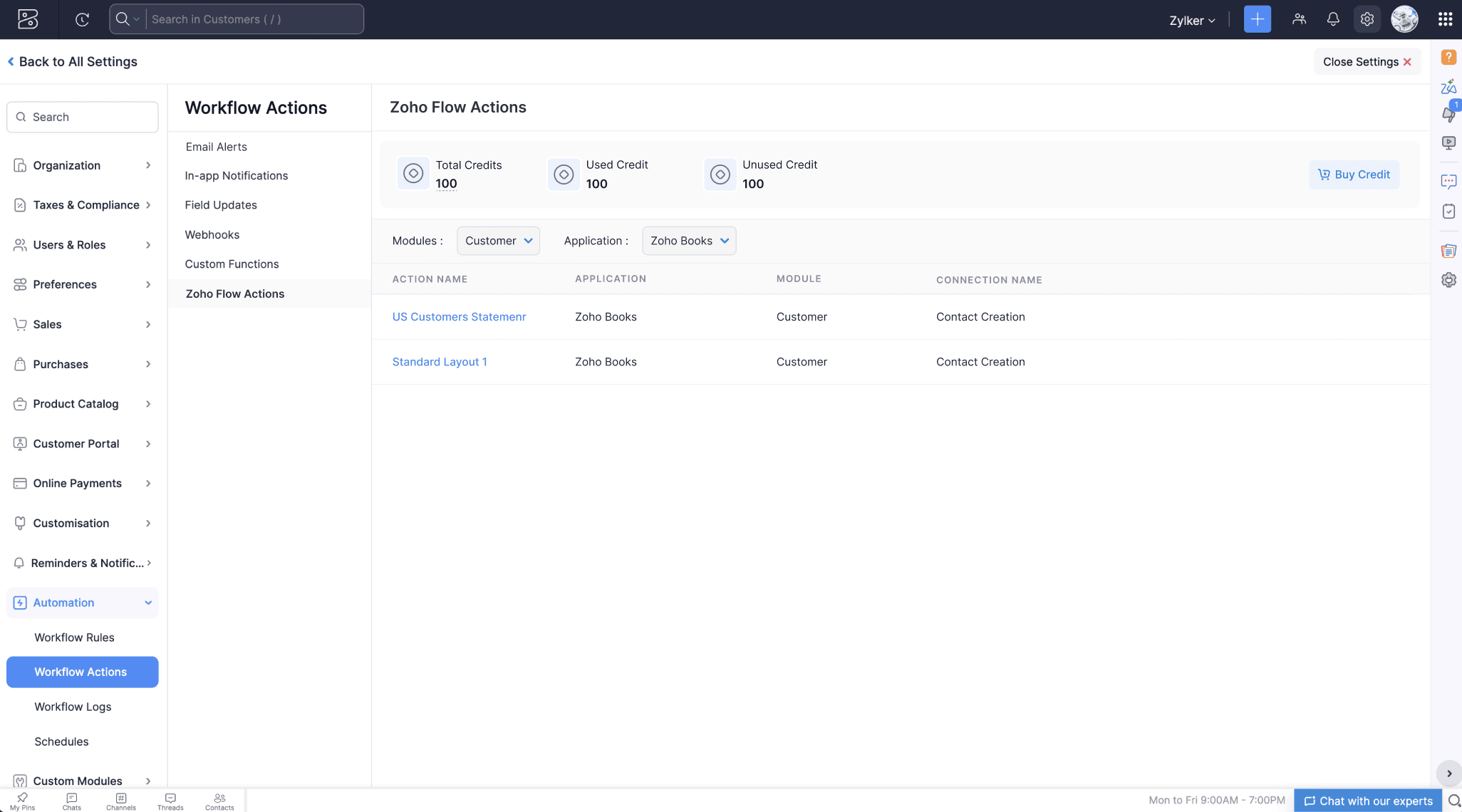Open the help icon in right sidebar
The width and height of the screenshot is (1462, 812).
(1448, 57)
